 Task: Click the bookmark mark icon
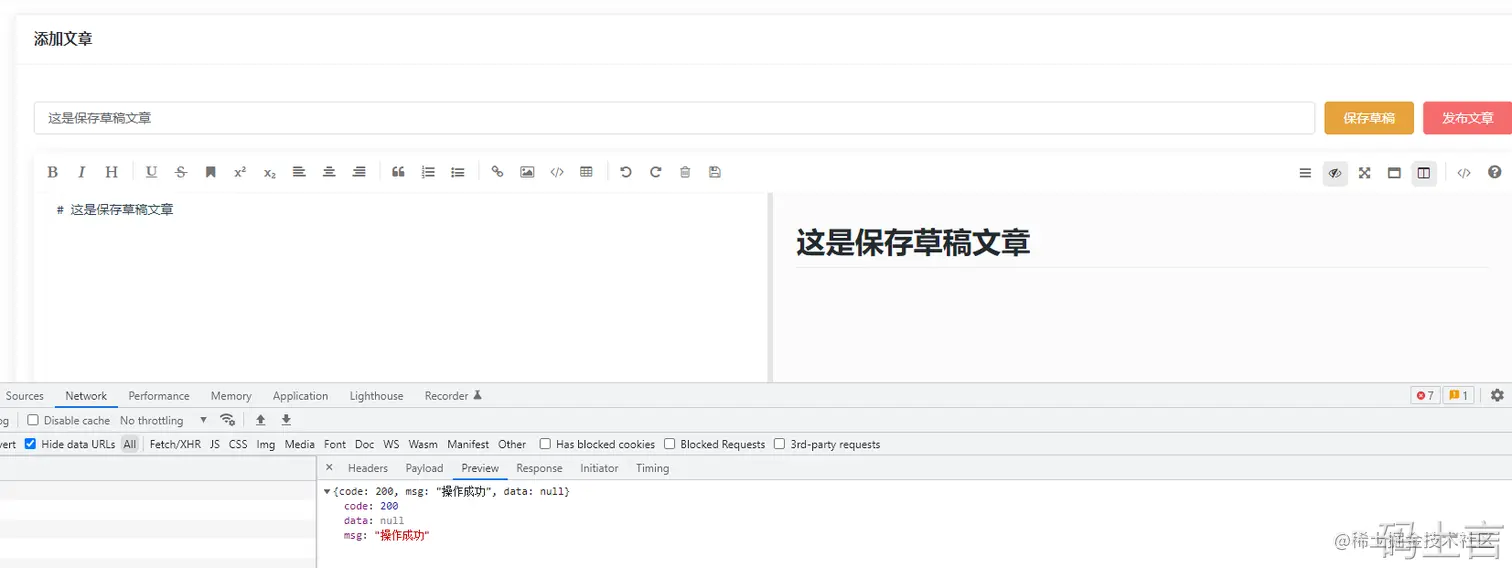211,172
